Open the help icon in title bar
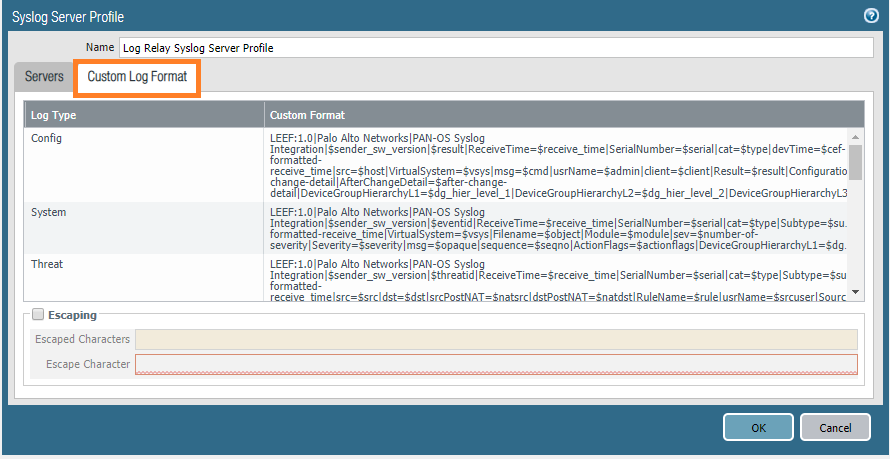Screen dimensions: 890x459 tap(870, 16)
